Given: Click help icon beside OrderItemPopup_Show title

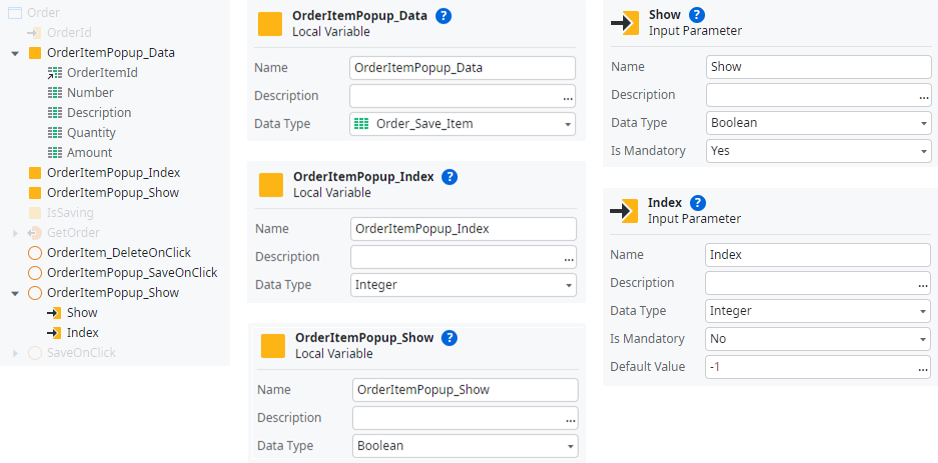Looking at the screenshot, I should click(x=449, y=338).
